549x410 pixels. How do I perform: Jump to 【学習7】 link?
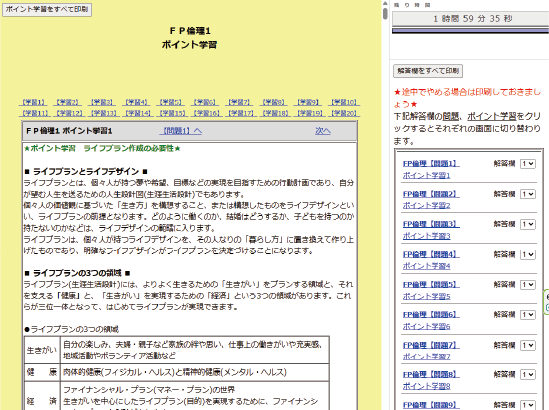click(239, 102)
